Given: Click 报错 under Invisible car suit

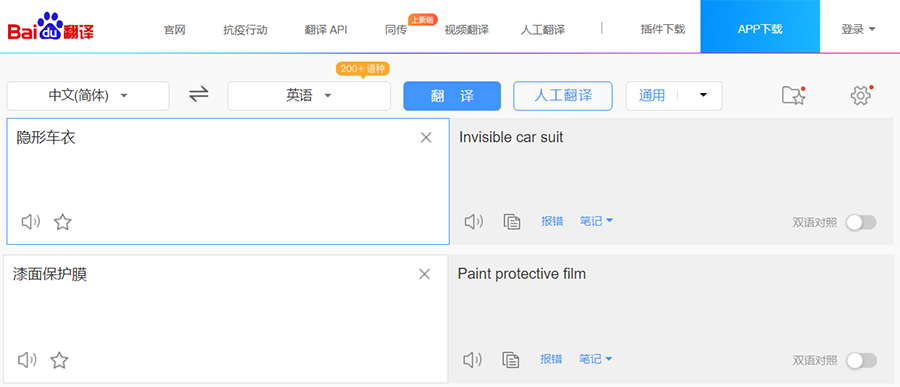Looking at the screenshot, I should [x=552, y=221].
